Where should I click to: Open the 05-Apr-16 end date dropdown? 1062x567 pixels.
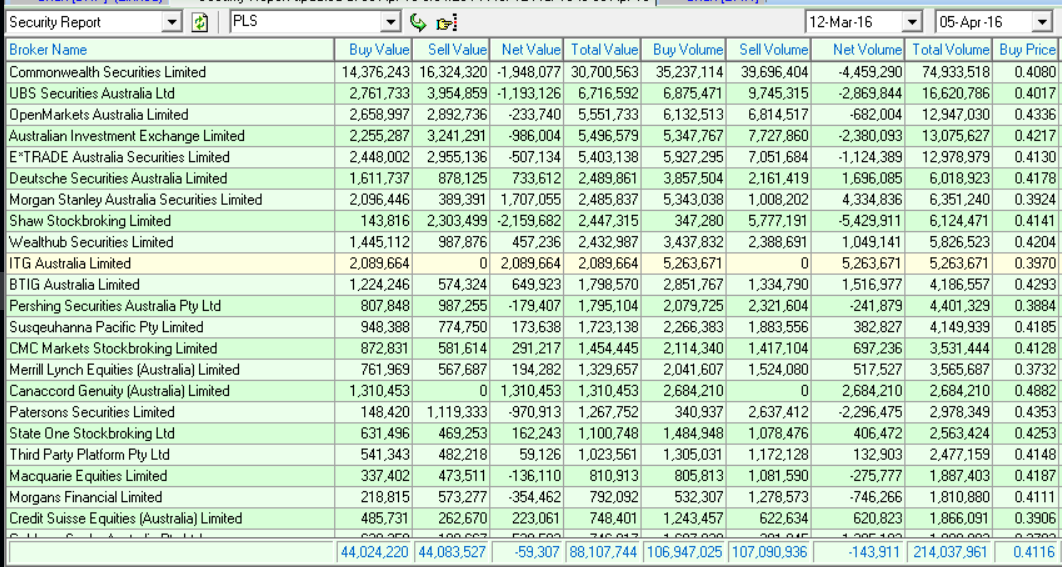(1042, 22)
